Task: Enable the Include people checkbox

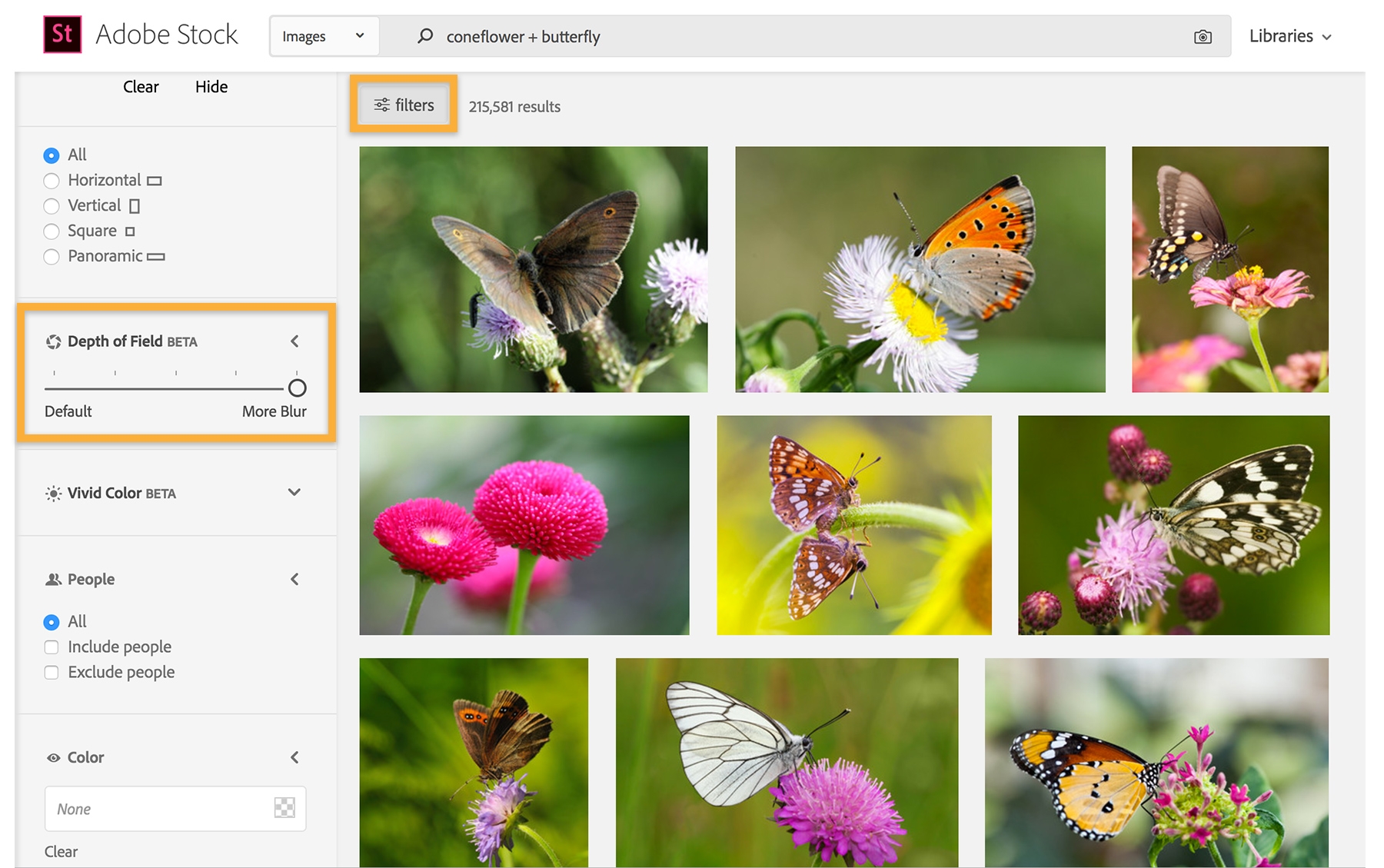Action: click(51, 647)
